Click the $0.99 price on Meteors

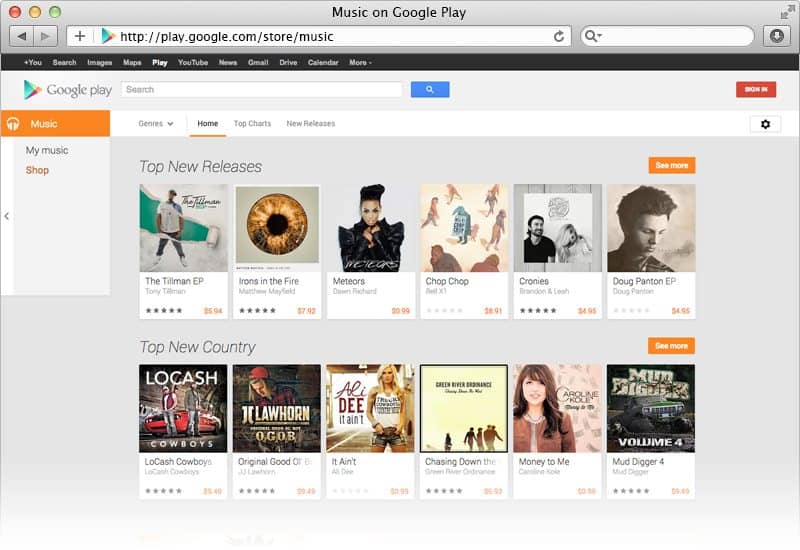[x=401, y=311]
